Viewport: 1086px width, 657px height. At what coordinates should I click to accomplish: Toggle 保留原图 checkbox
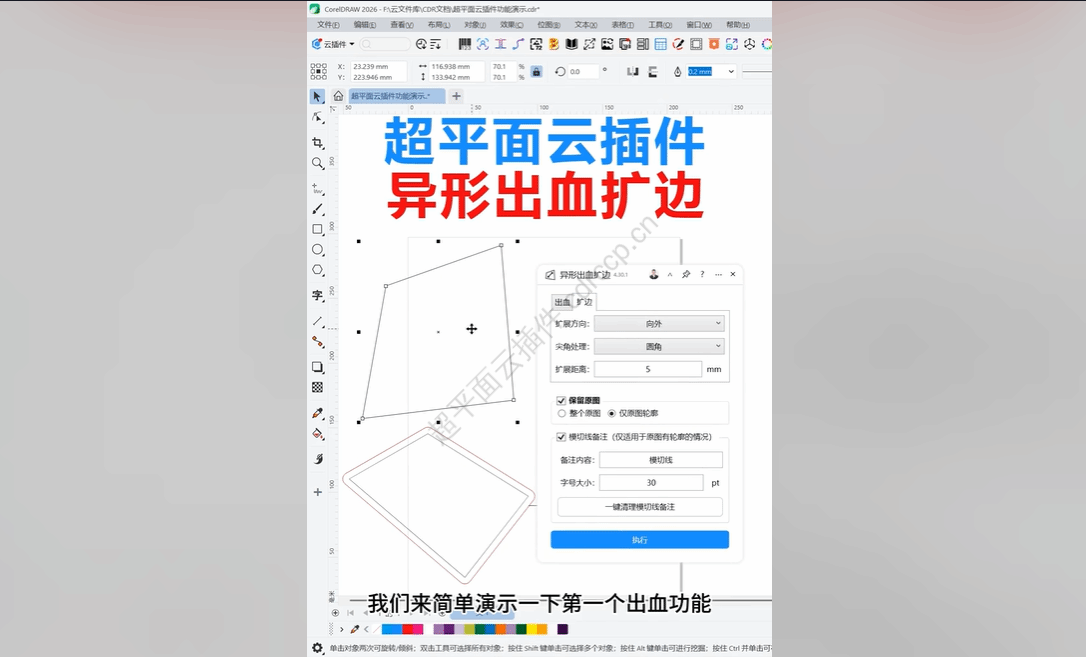pyautogui.click(x=561, y=400)
